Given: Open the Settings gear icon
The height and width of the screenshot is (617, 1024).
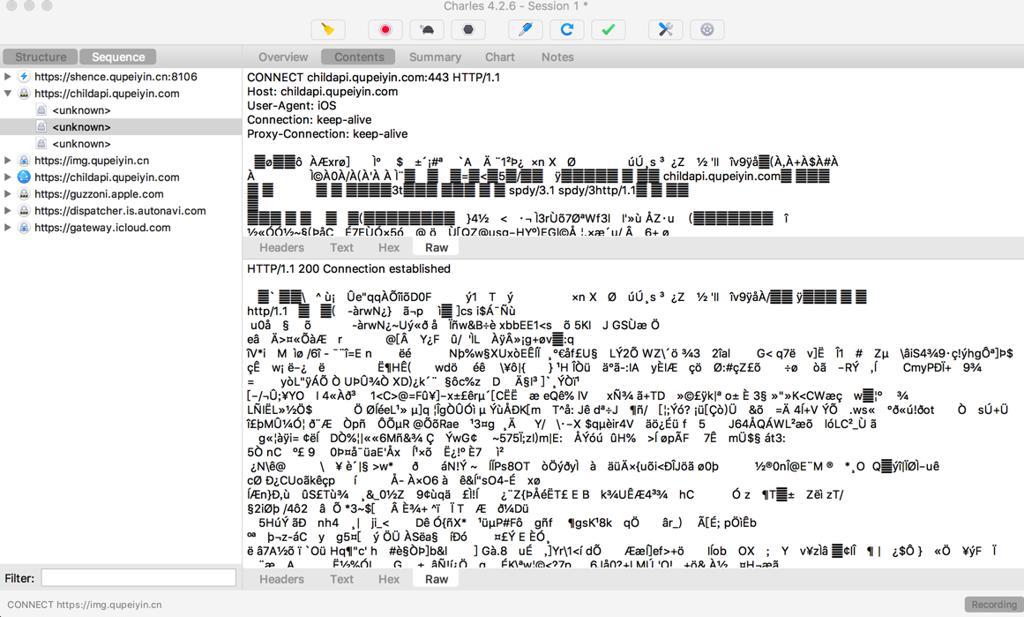Looking at the screenshot, I should pyautogui.click(x=707, y=29).
